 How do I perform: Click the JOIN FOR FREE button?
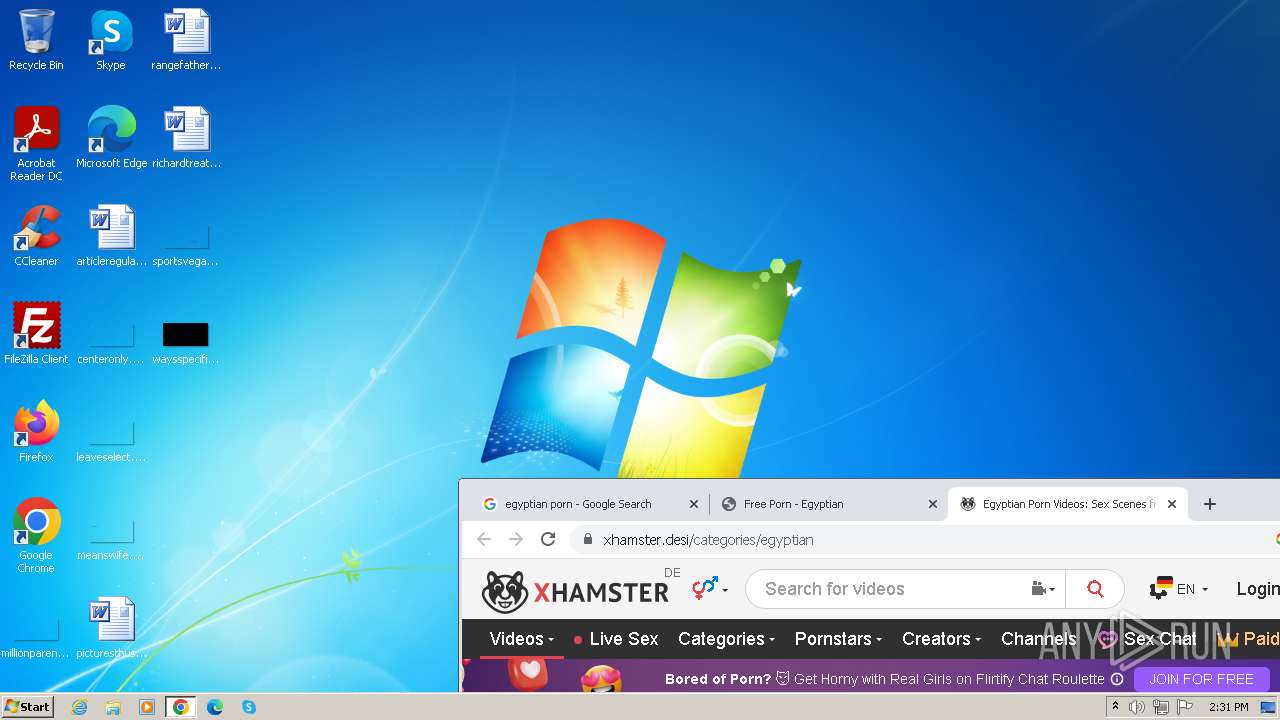1201,679
